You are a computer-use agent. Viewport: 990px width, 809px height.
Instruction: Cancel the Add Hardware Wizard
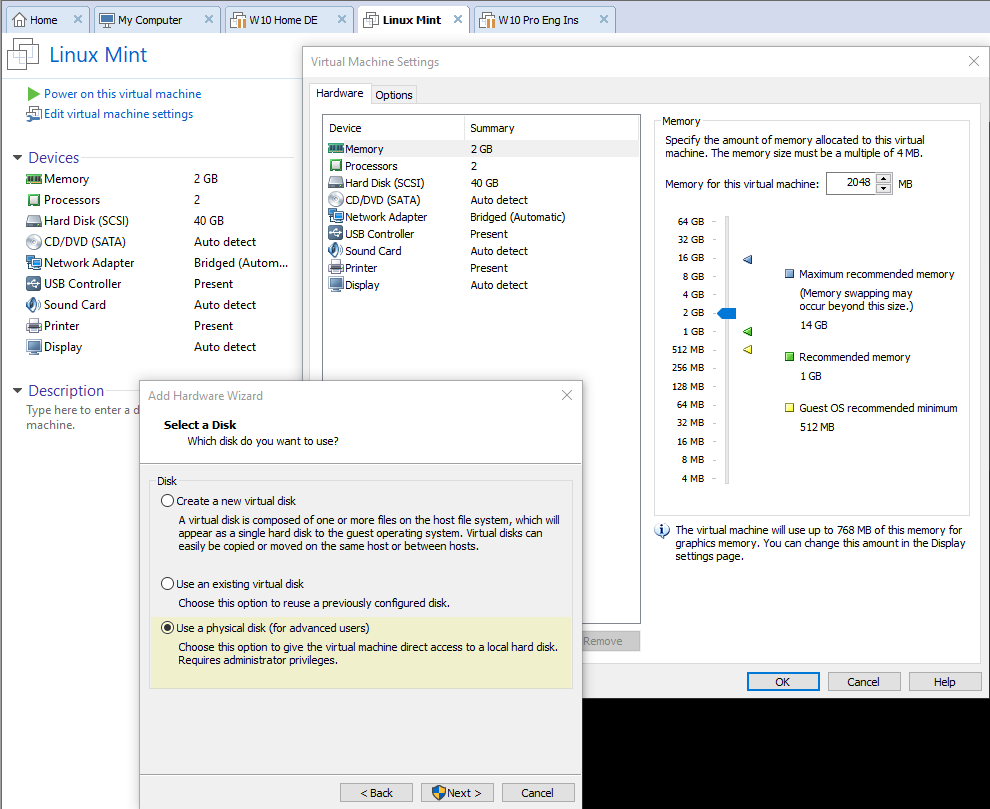537,793
